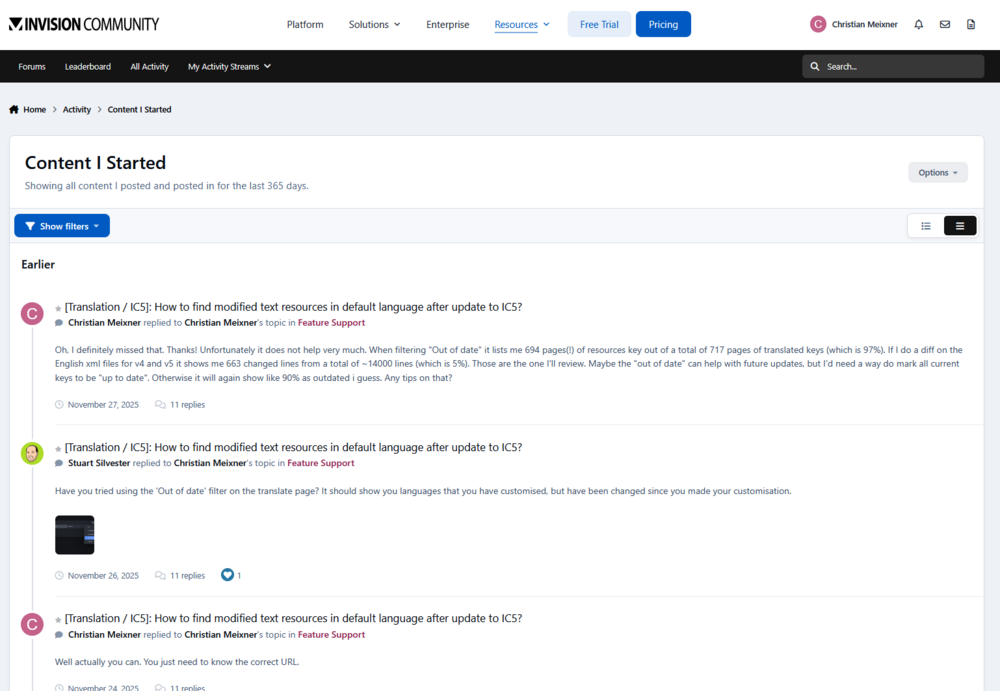This screenshot has height=691, width=1000.
Task: Open topic title of Stuart Silvester's reply
Action: 293,447
